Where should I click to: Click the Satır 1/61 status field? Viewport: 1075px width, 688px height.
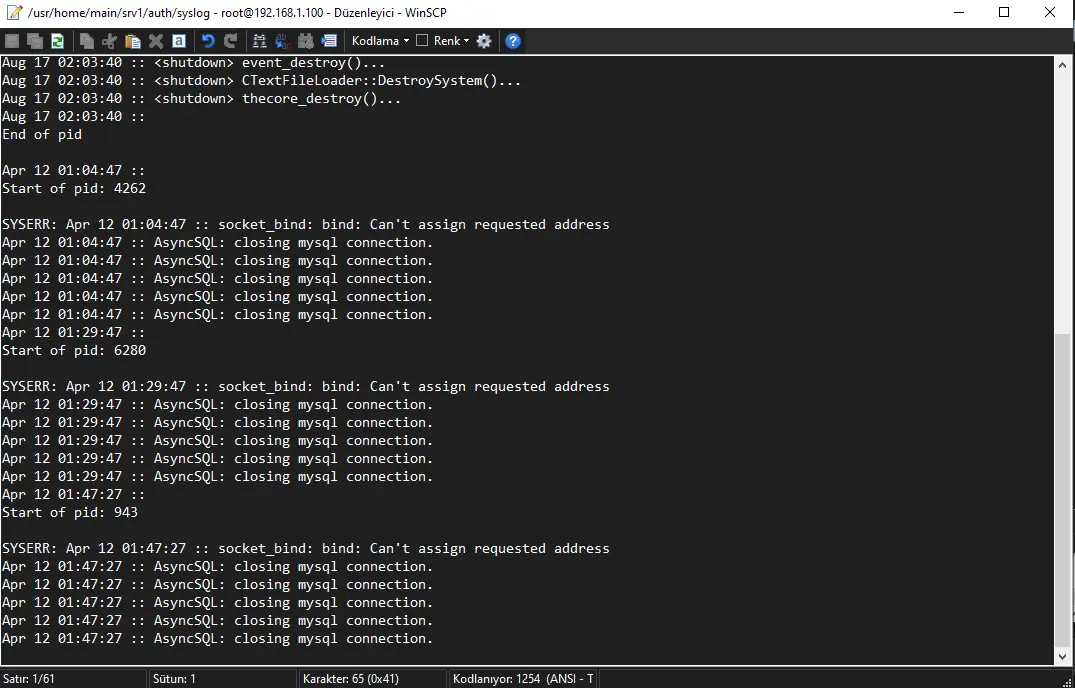(x=30, y=679)
